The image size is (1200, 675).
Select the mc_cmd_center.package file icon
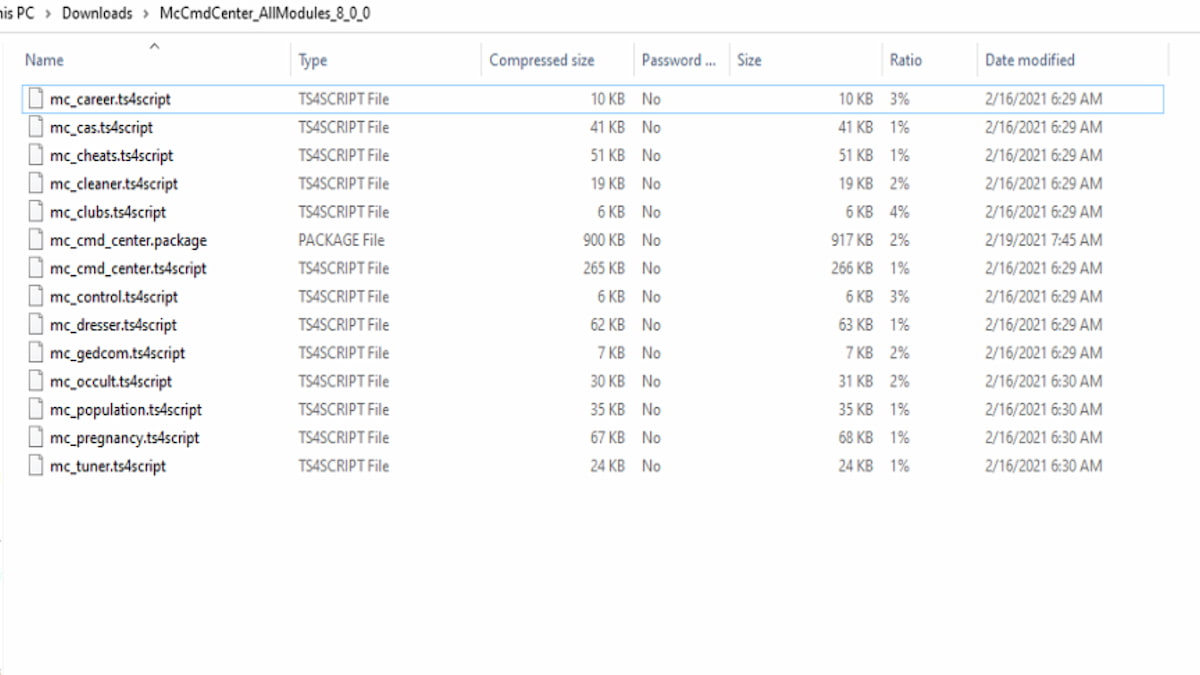tap(36, 240)
